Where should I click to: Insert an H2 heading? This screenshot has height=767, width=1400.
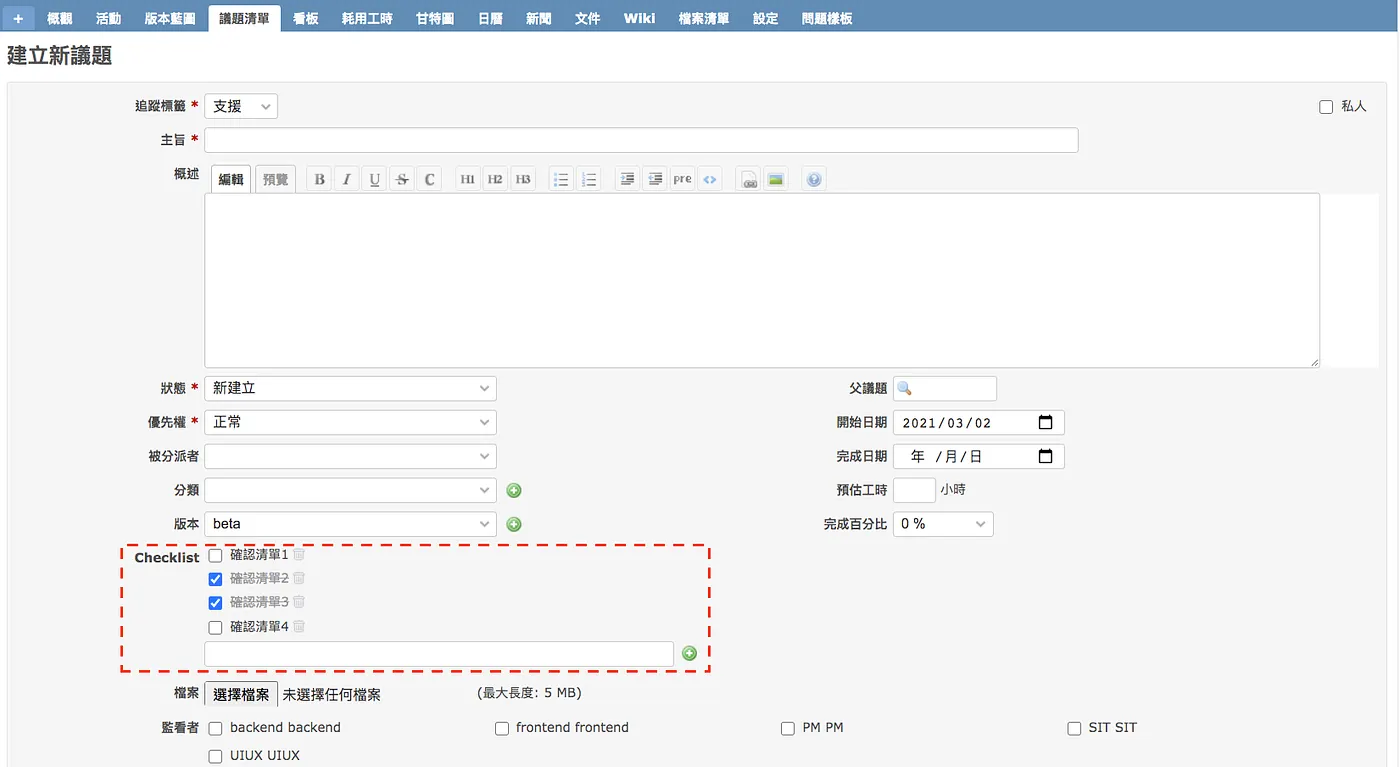(495, 180)
